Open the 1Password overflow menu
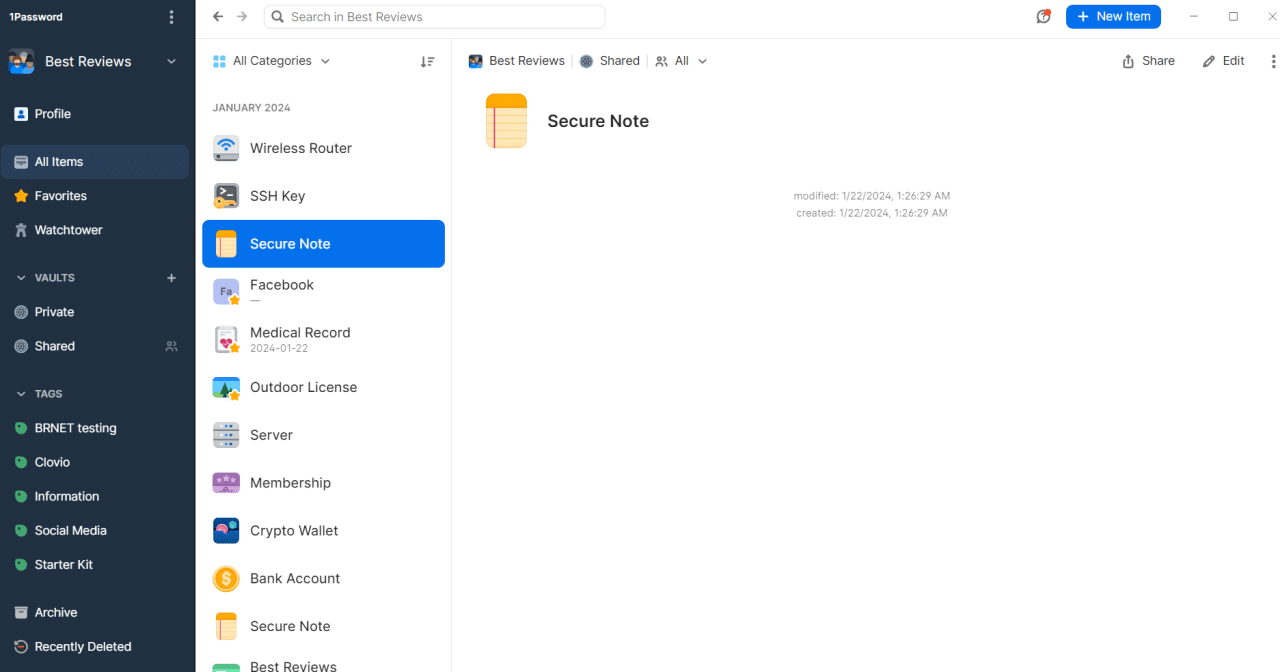Screen dimensions: 1280x672 click(171, 16)
